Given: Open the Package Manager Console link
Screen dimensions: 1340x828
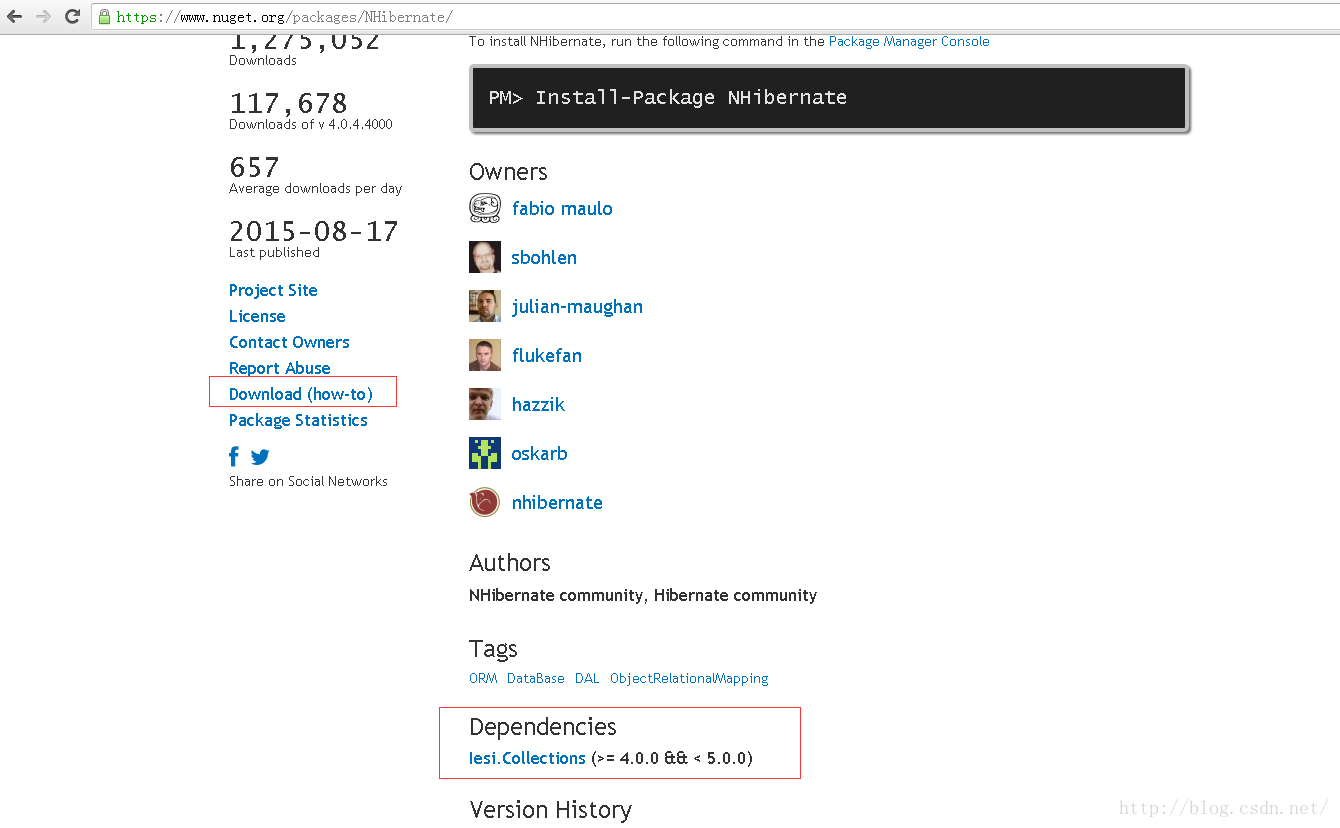Looking at the screenshot, I should (x=909, y=41).
